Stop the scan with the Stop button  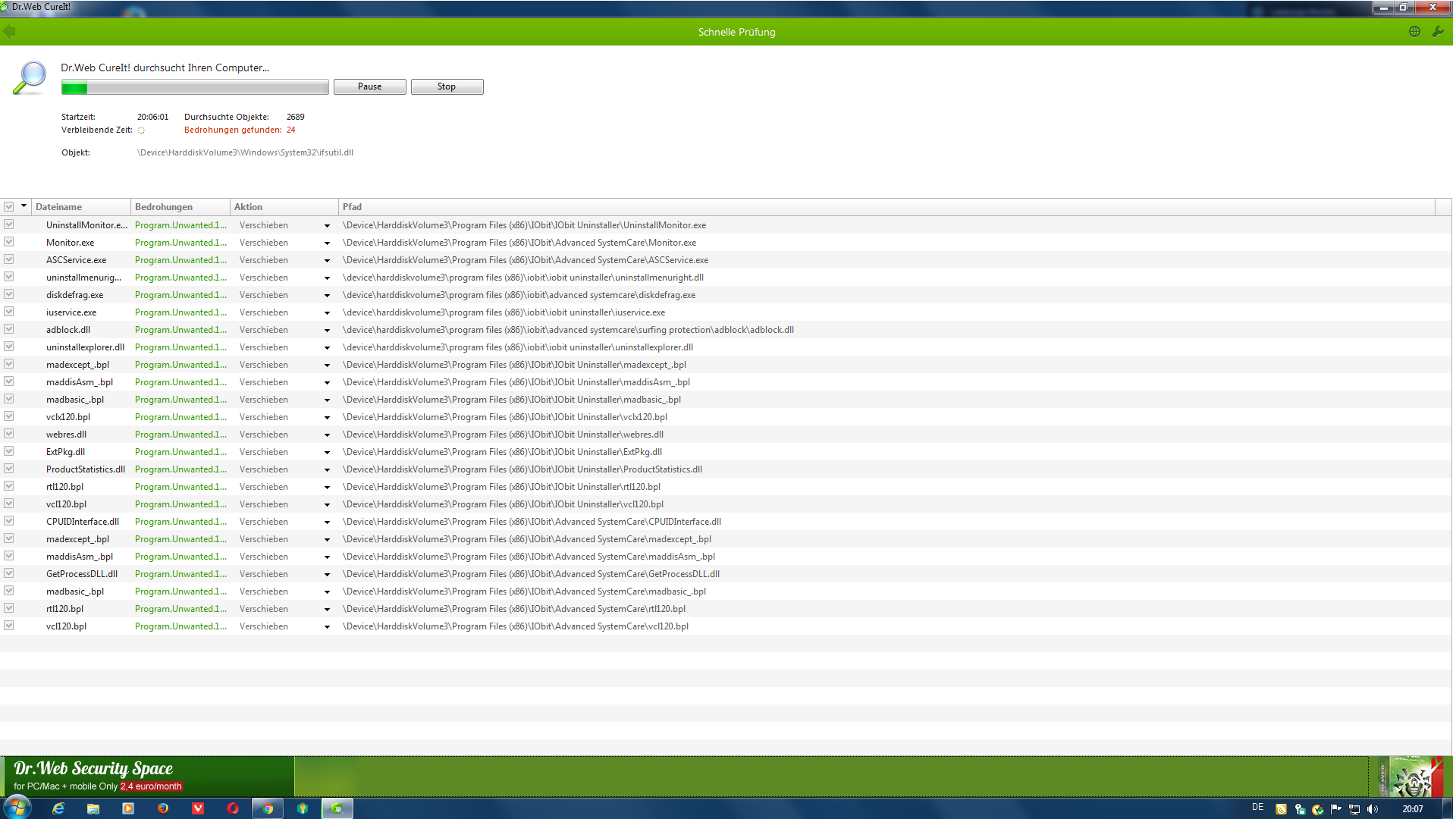447,87
